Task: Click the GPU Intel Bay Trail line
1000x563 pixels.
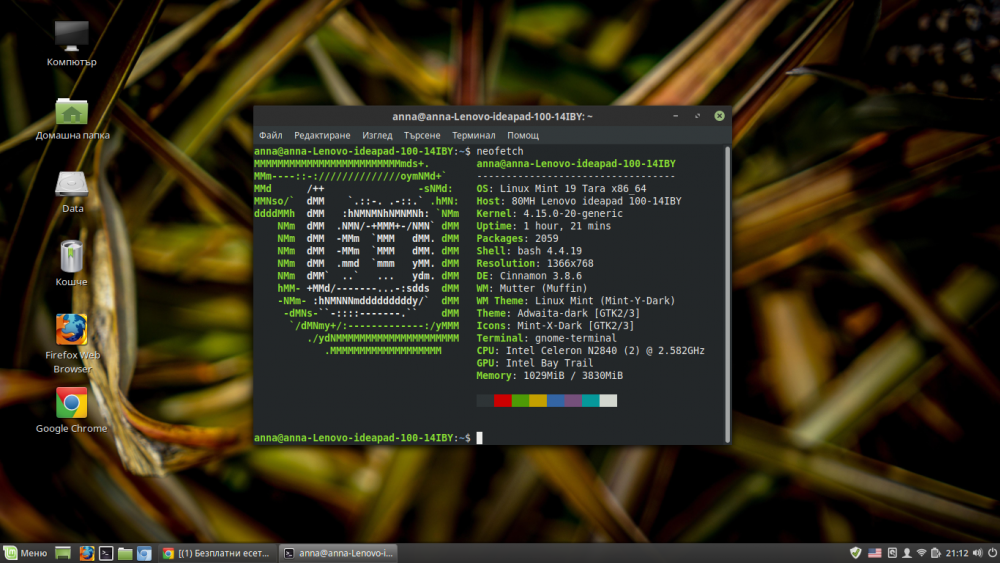Action: click(535, 363)
